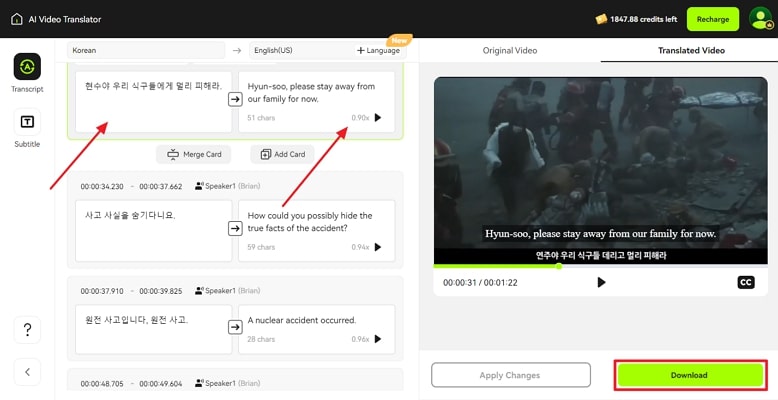Click the Recharge button
This screenshot has height=400, width=778.
tap(713, 19)
